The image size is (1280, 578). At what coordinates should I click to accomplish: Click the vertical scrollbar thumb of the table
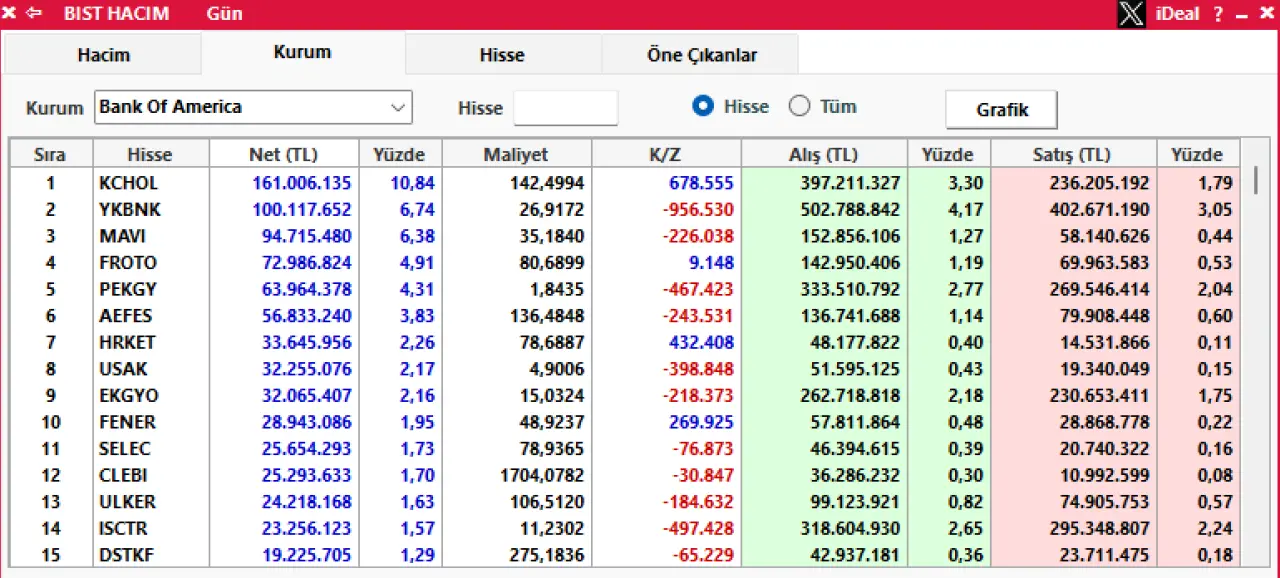click(x=1255, y=181)
